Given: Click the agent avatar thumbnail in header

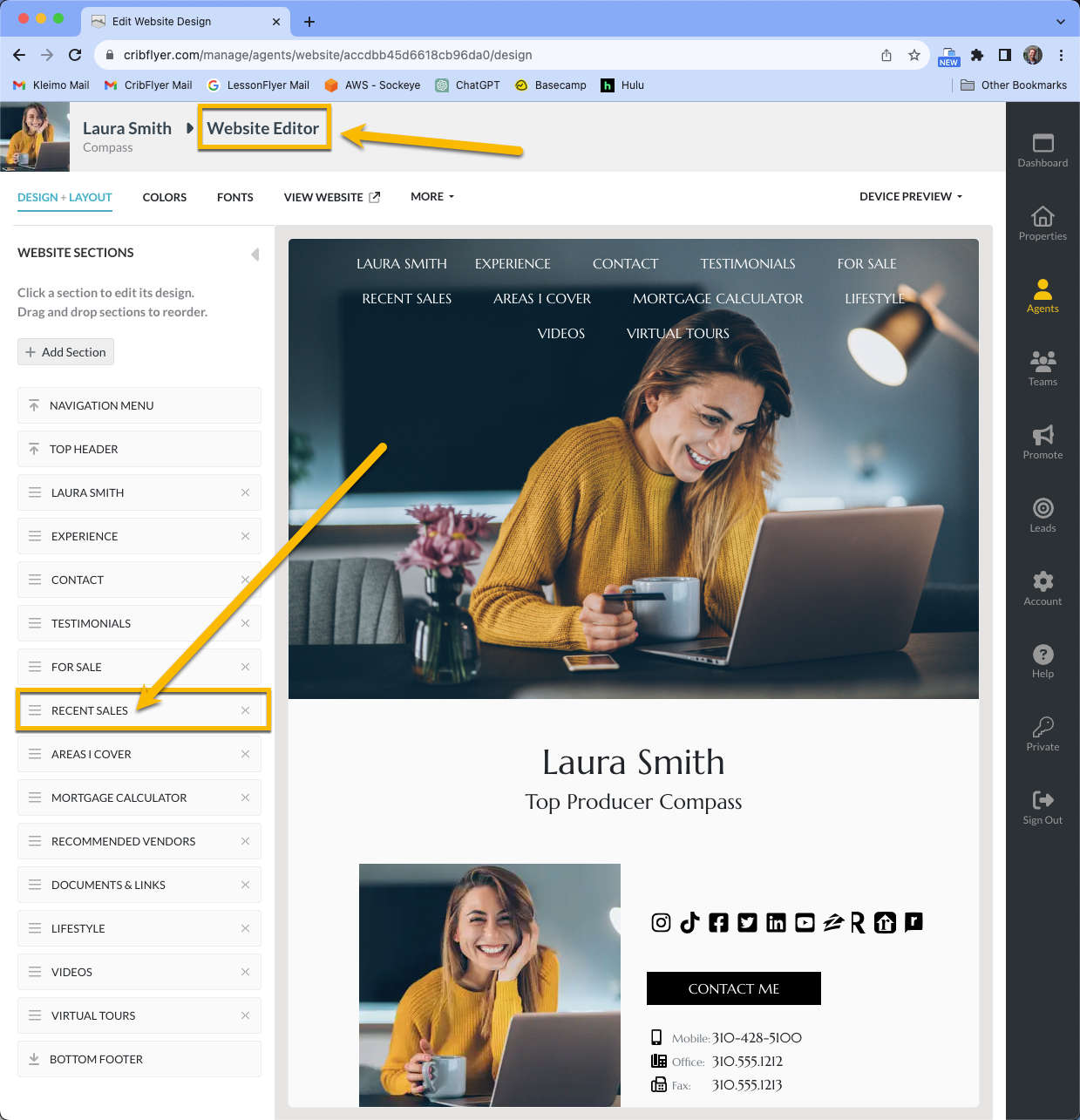Looking at the screenshot, I should tap(35, 137).
